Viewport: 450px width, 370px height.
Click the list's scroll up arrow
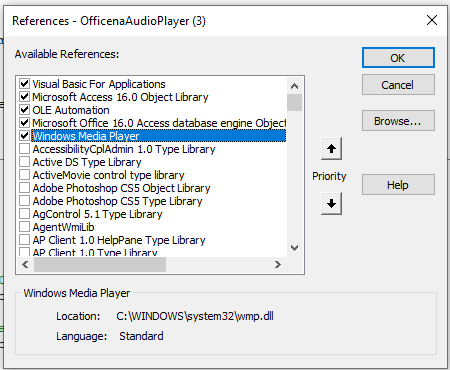[x=294, y=86]
